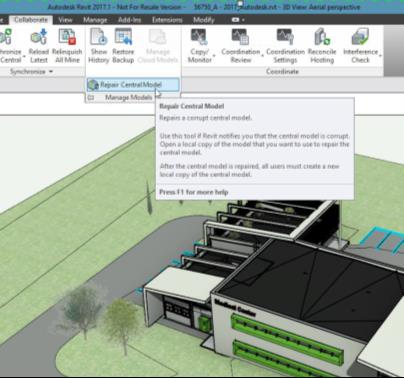Open Show History tool
Viewport: 404px width, 378px height.
pos(99,45)
